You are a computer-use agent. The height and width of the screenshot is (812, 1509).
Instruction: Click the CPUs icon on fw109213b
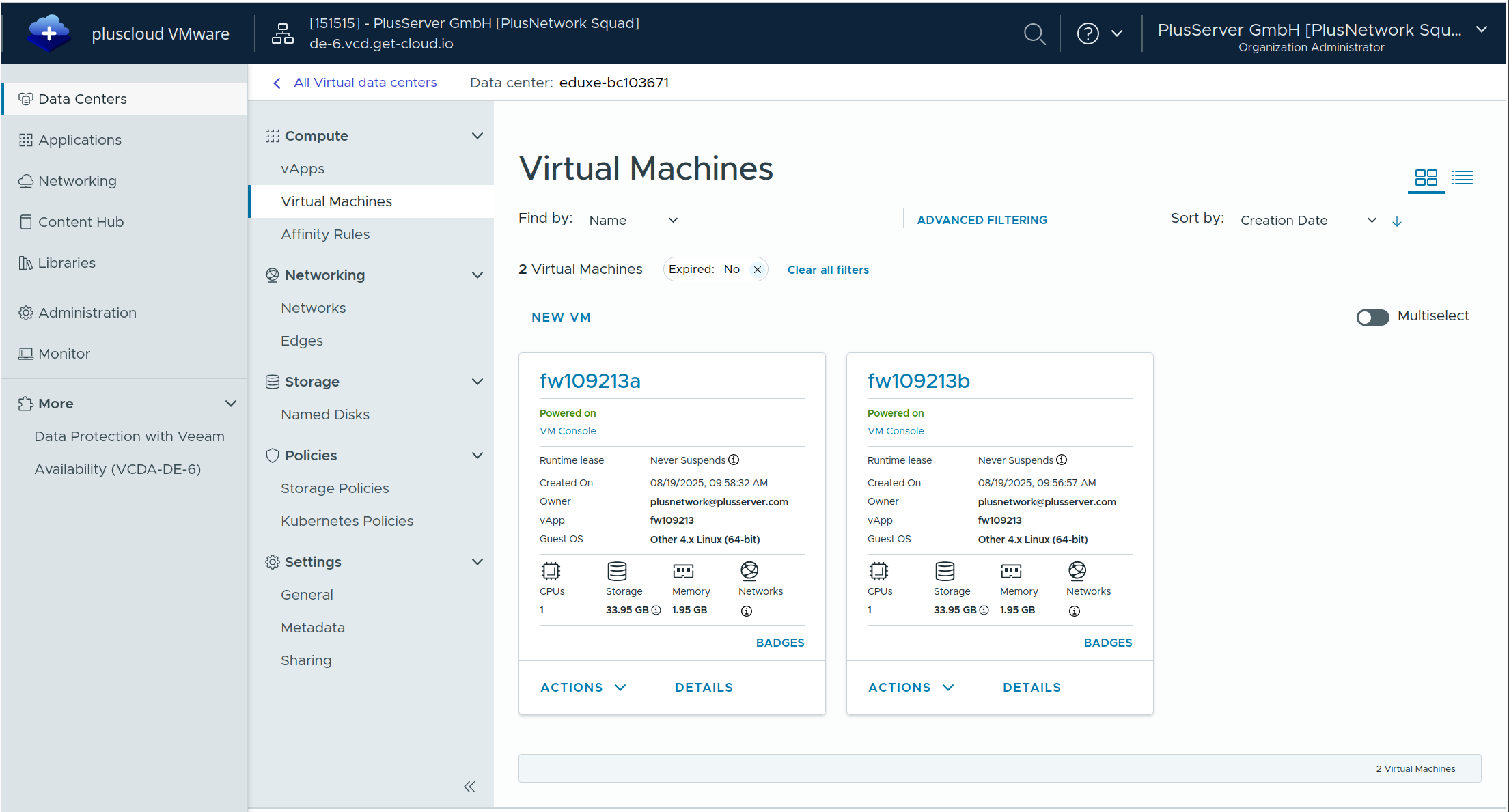(878, 571)
